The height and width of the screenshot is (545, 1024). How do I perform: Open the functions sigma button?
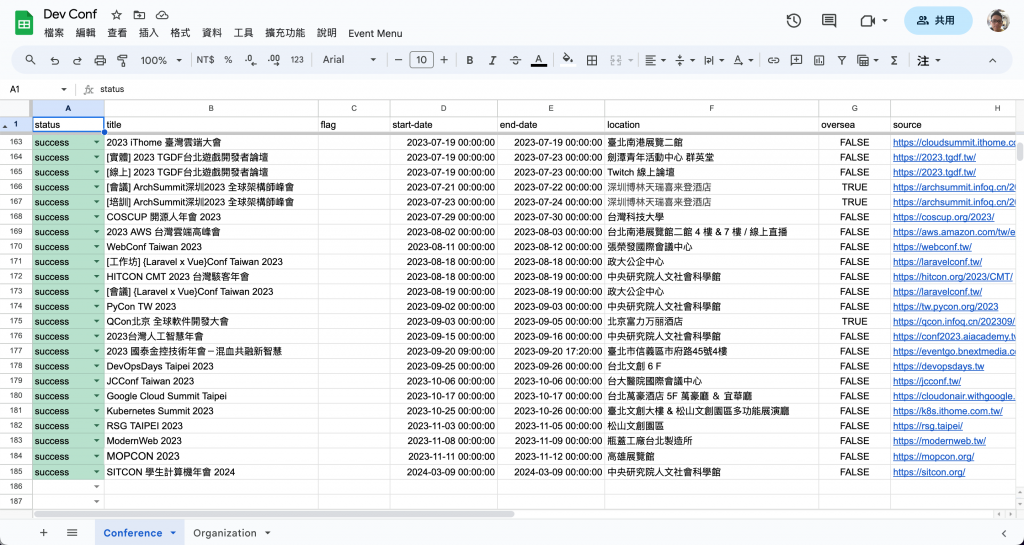(x=894, y=60)
